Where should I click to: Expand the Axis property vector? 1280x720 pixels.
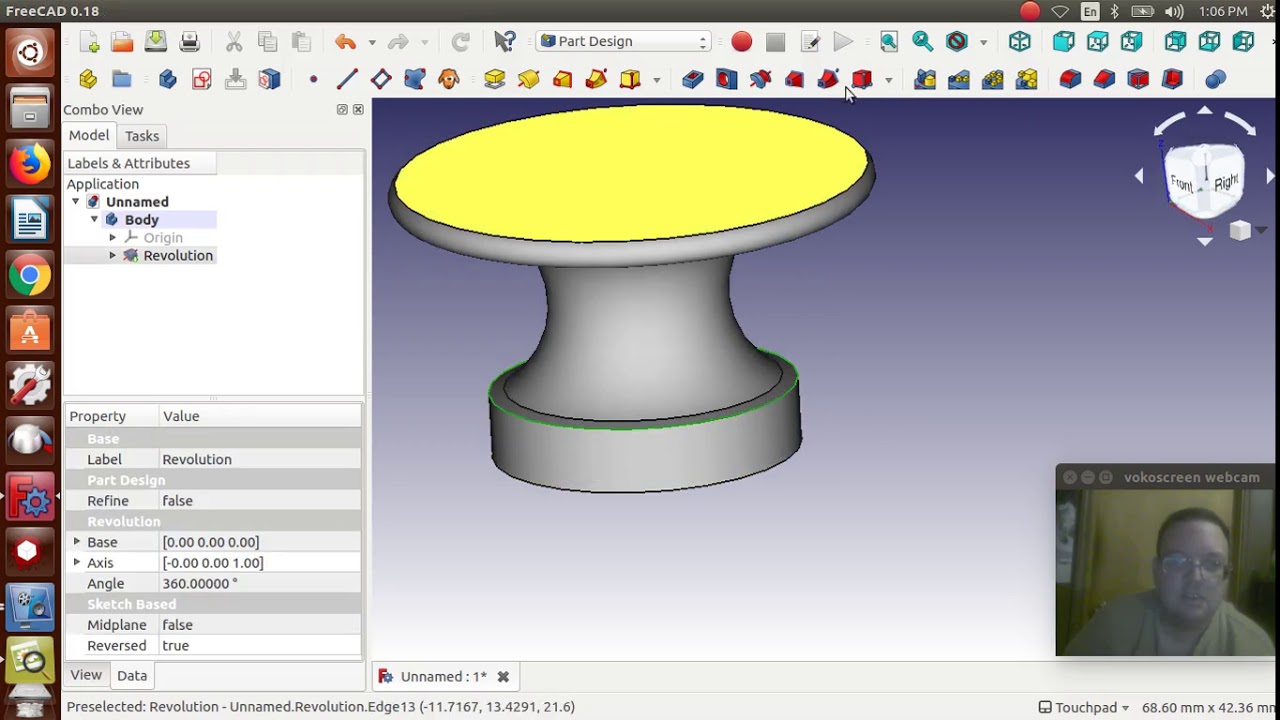[x=77, y=563]
